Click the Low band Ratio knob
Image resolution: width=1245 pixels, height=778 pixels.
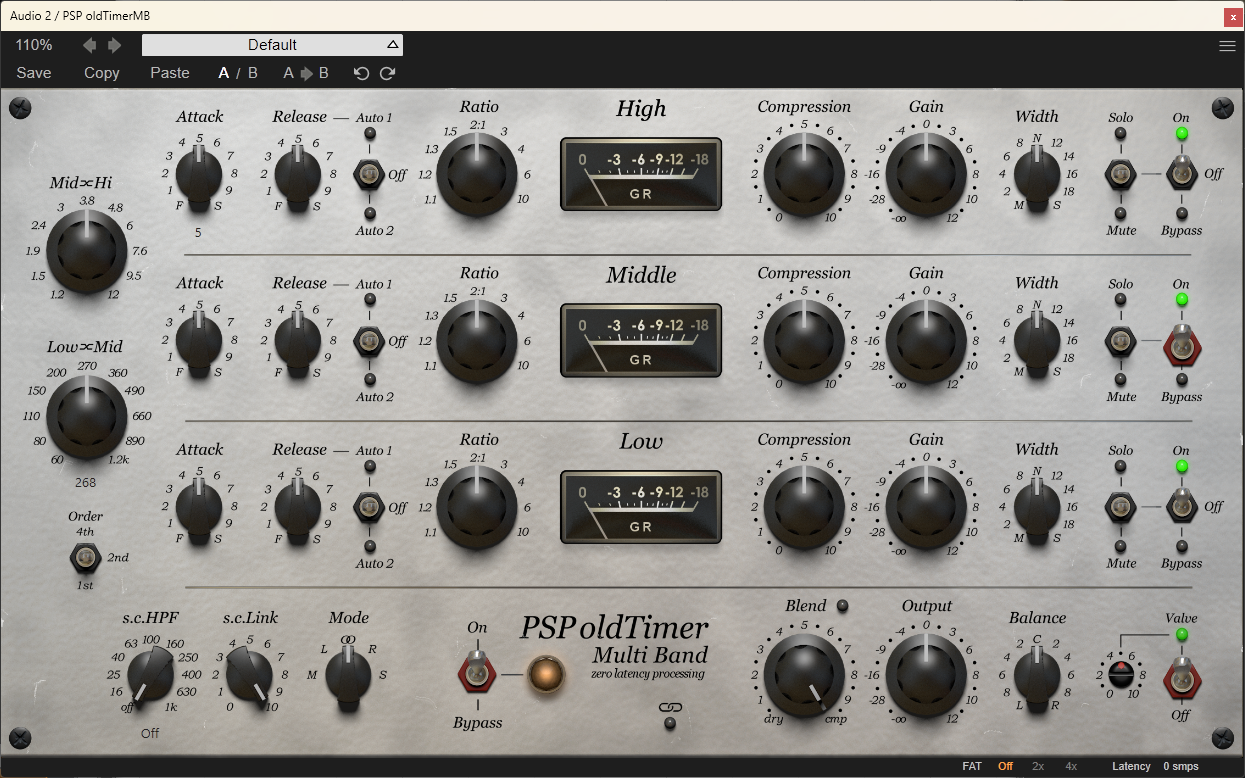click(x=478, y=507)
